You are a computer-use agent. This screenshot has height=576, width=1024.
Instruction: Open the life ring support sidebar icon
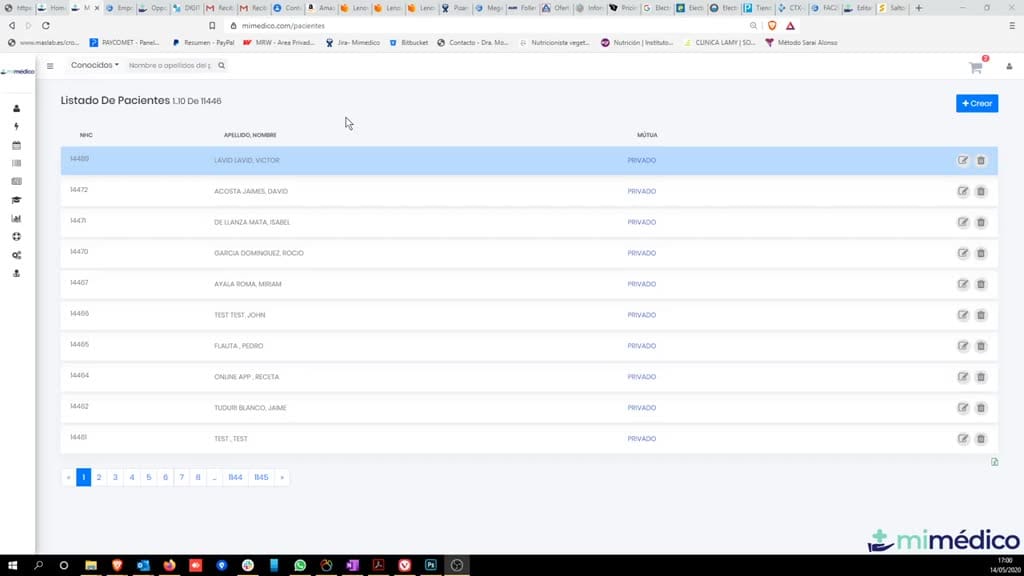(x=16, y=236)
